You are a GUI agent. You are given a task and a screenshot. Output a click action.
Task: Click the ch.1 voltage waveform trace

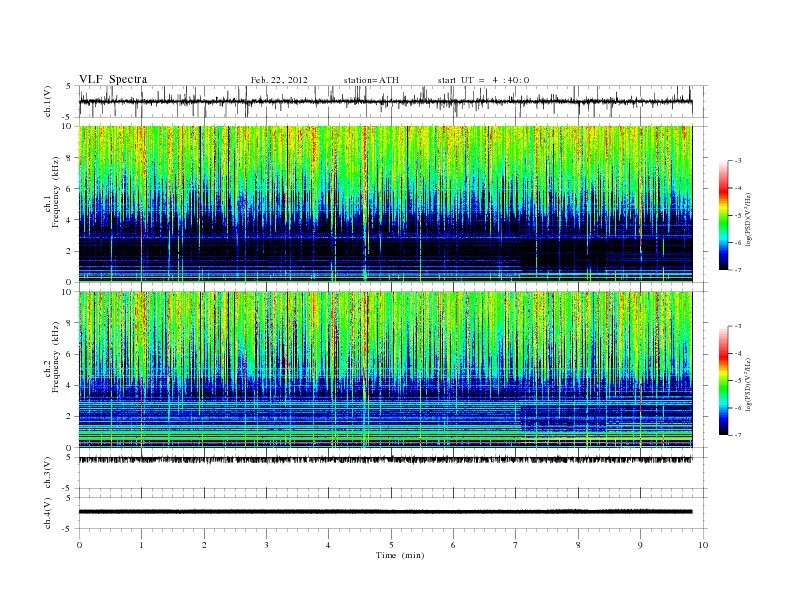385,101
